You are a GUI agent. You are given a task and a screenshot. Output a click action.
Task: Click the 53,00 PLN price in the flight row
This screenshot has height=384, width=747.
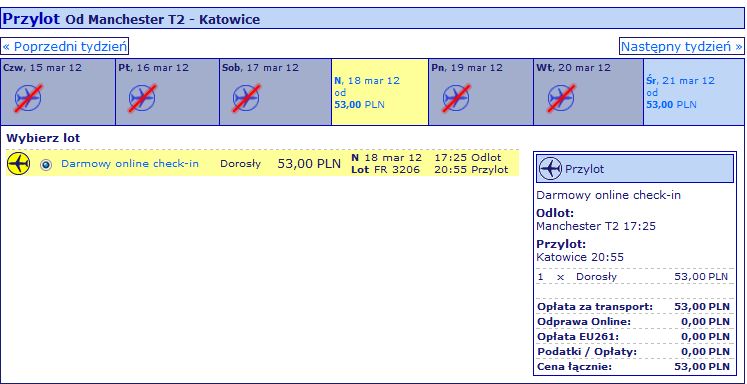(309, 164)
